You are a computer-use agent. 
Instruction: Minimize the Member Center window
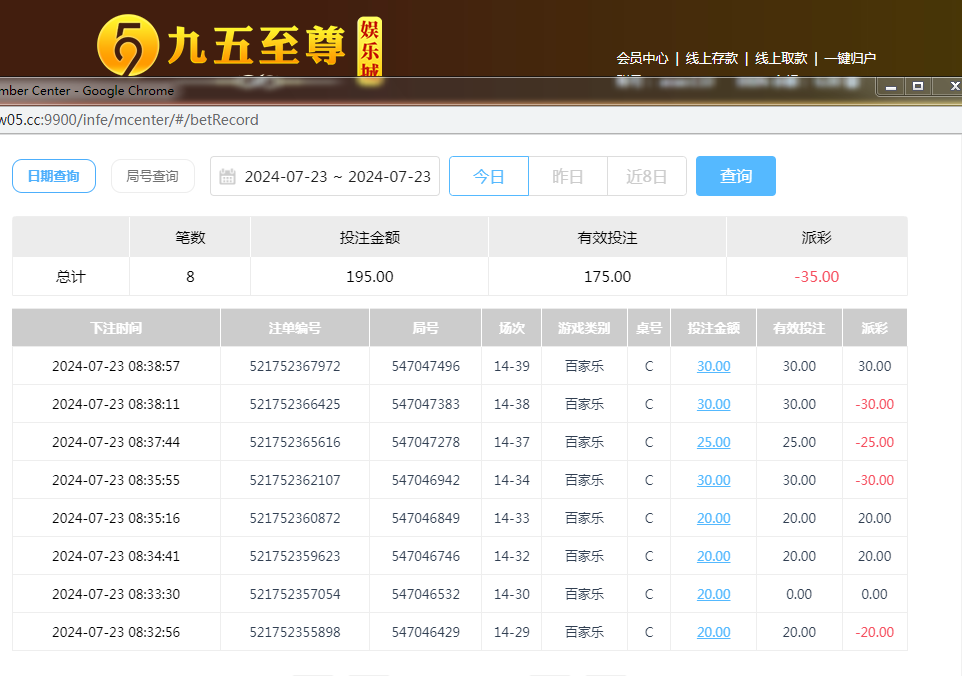click(x=890, y=88)
